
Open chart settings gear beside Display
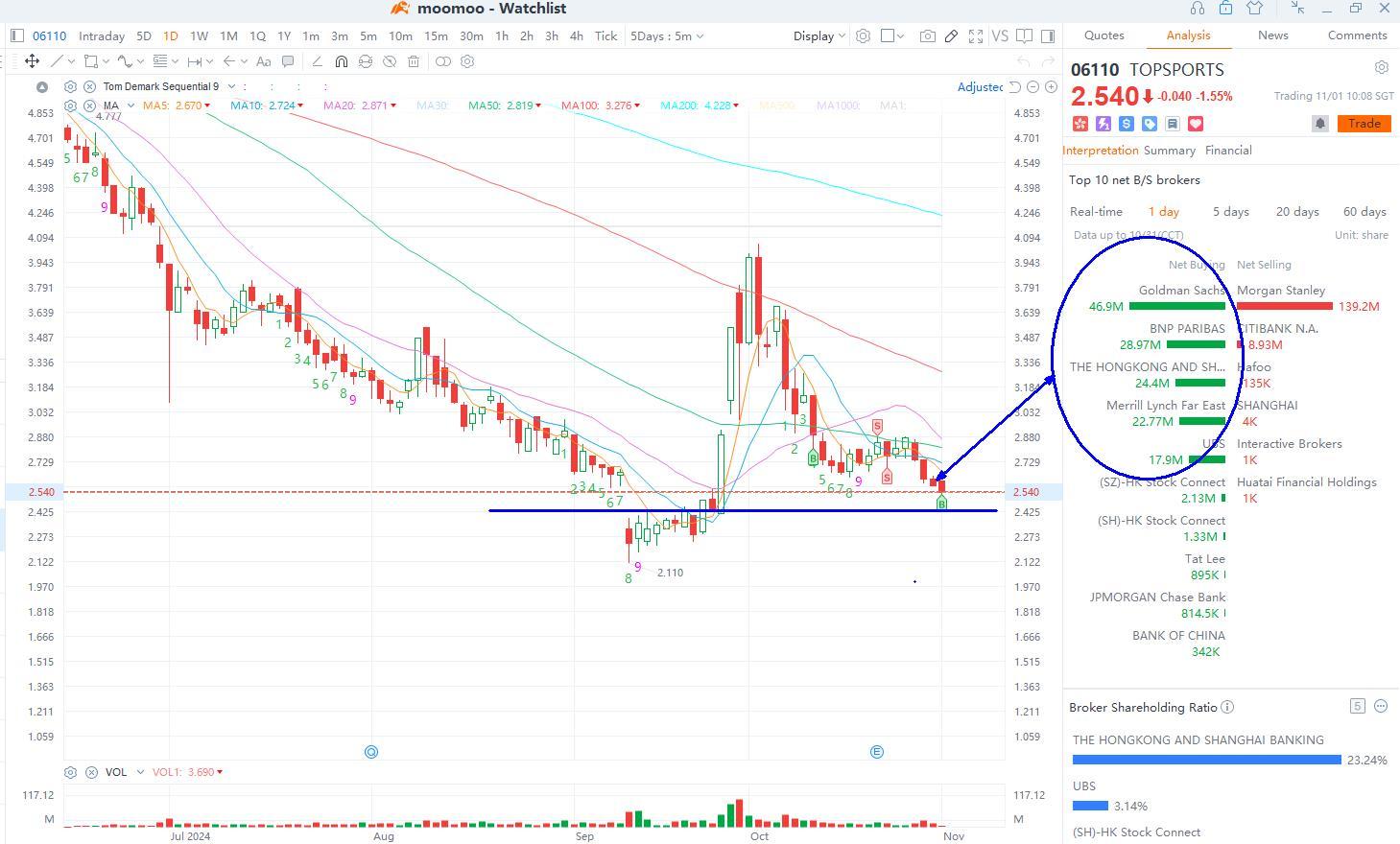(x=863, y=36)
